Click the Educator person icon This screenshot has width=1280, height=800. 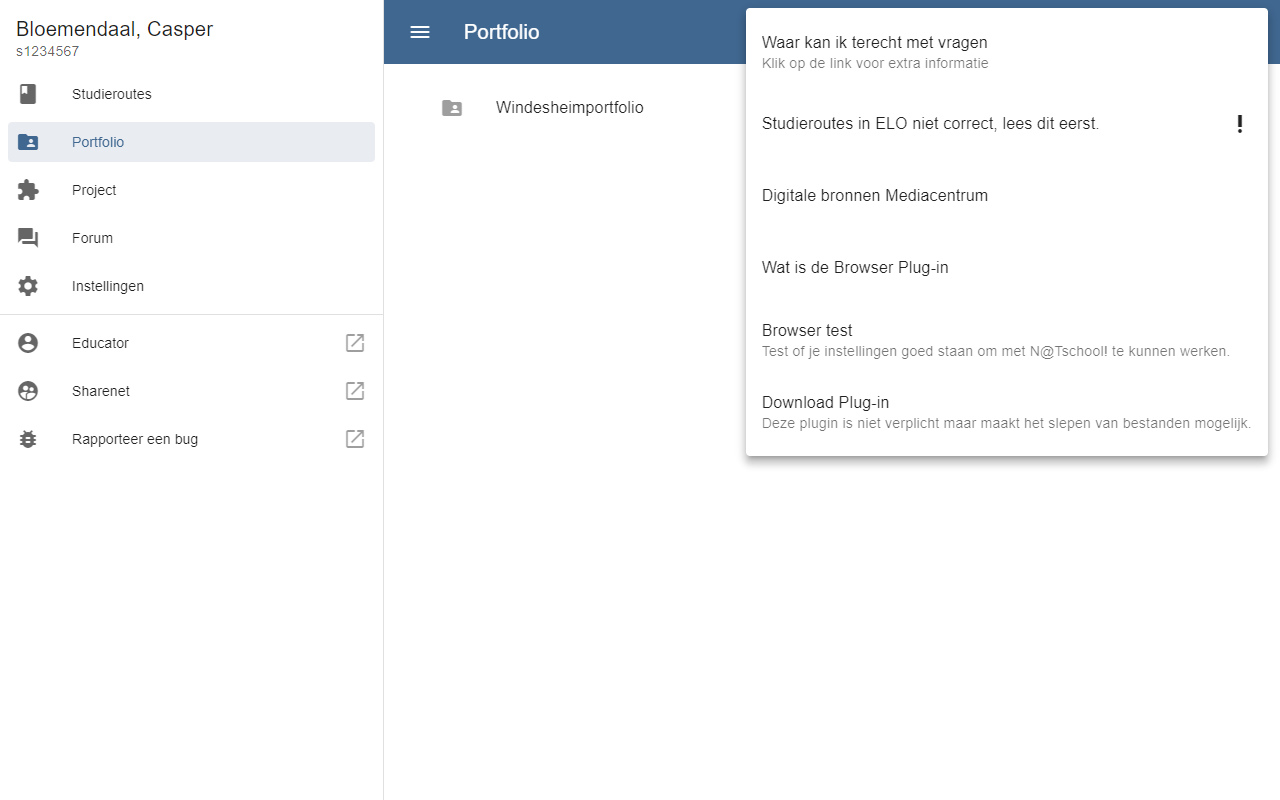28,343
